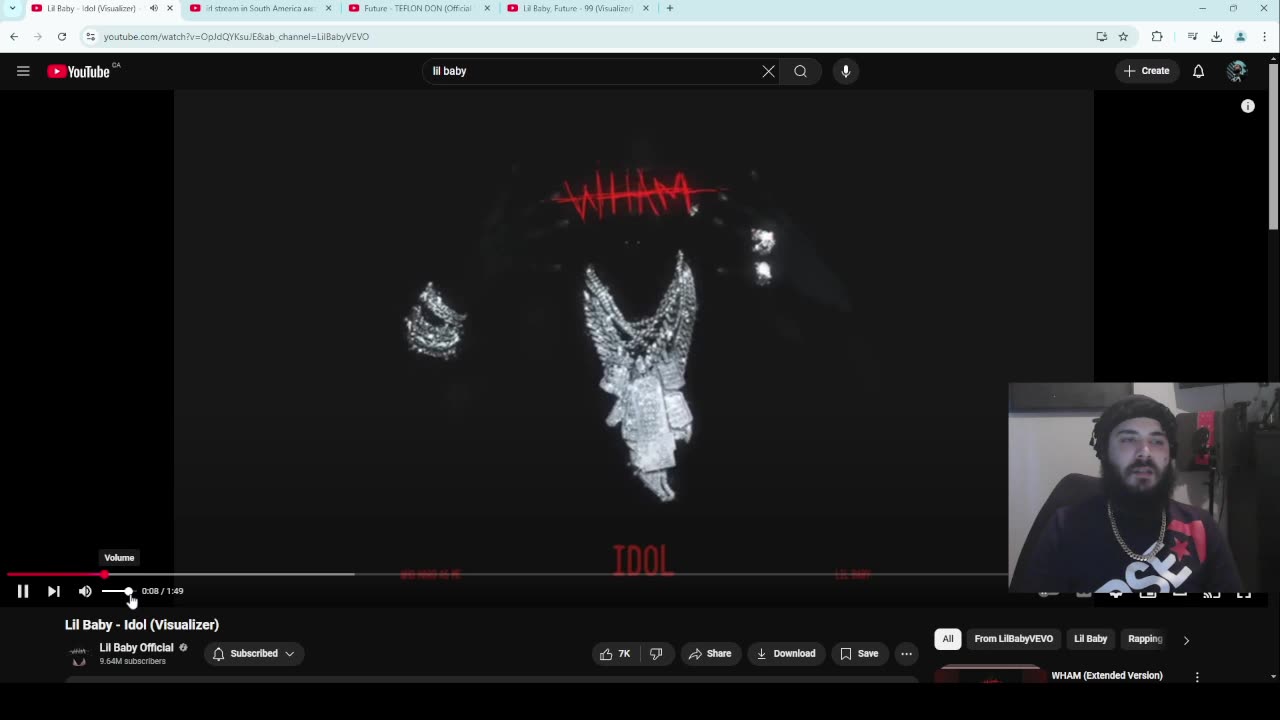Go back in browser history

pyautogui.click(x=14, y=36)
